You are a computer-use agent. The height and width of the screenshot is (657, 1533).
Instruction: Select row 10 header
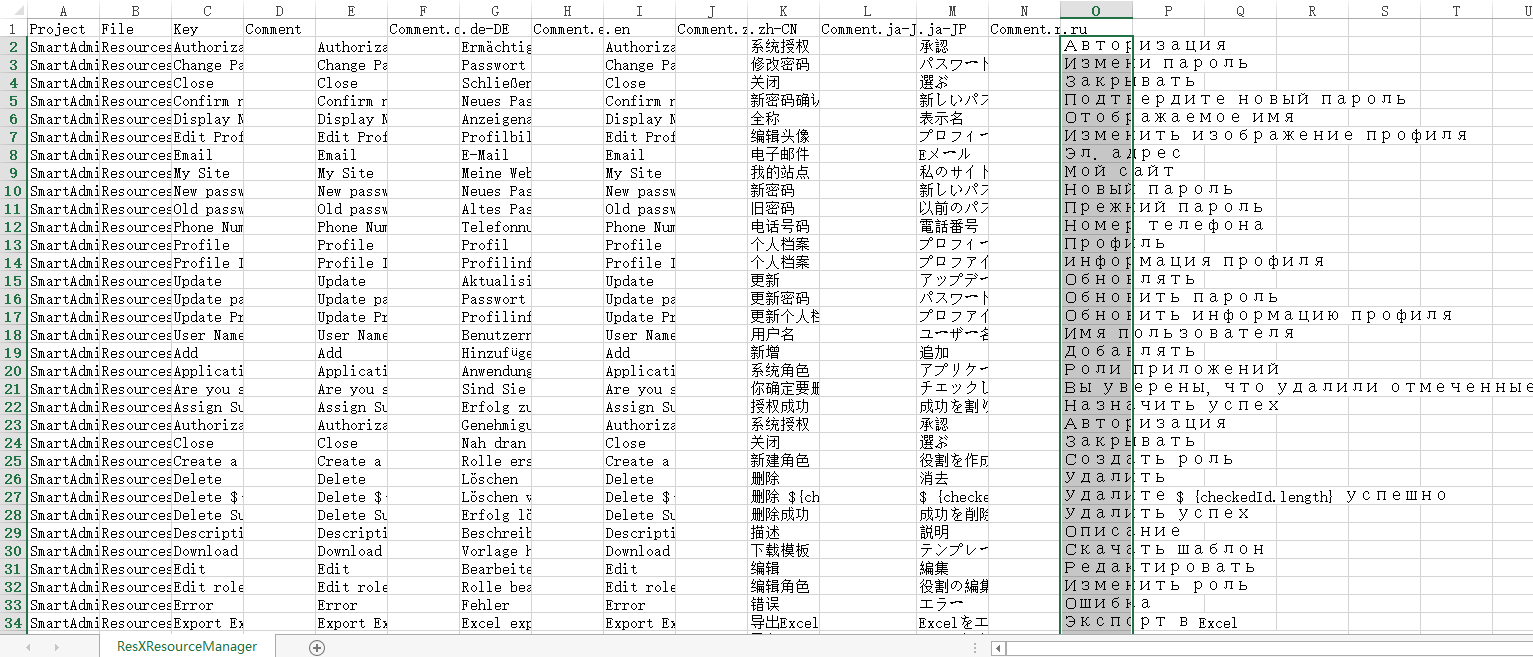pyautogui.click(x=13, y=191)
